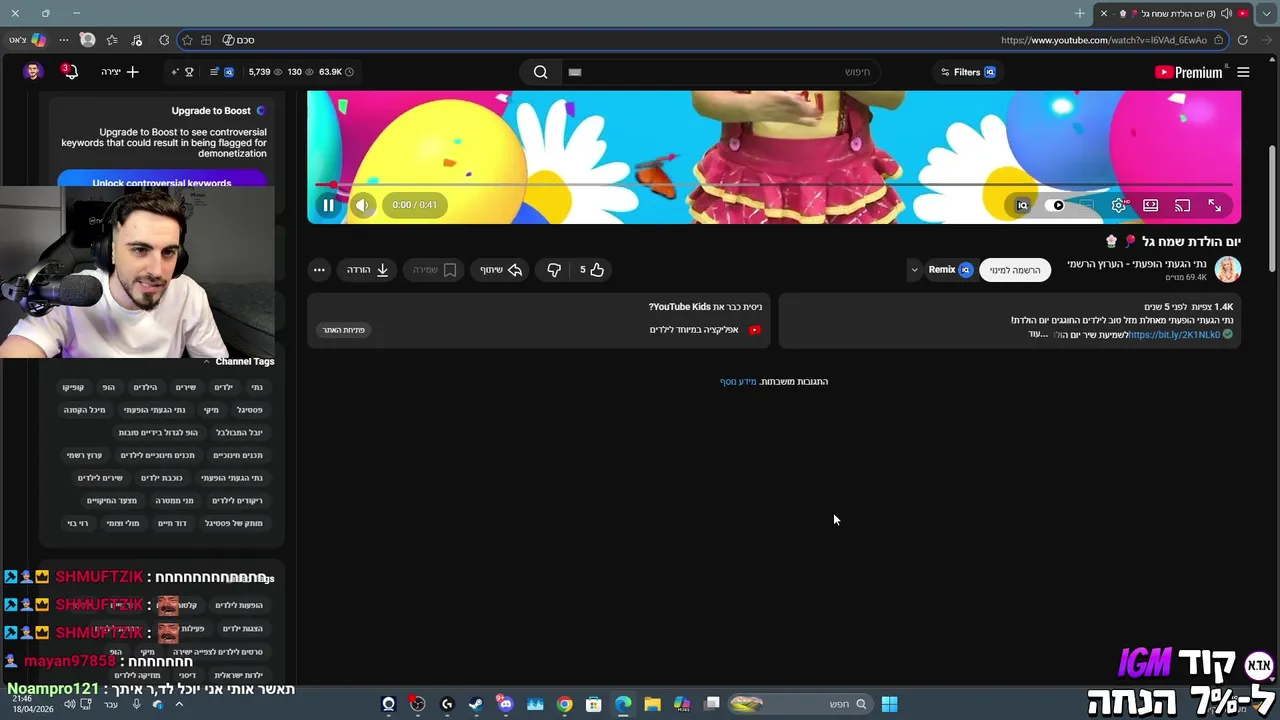Cast video to a device
1280x720 pixels.
pos(1183,205)
